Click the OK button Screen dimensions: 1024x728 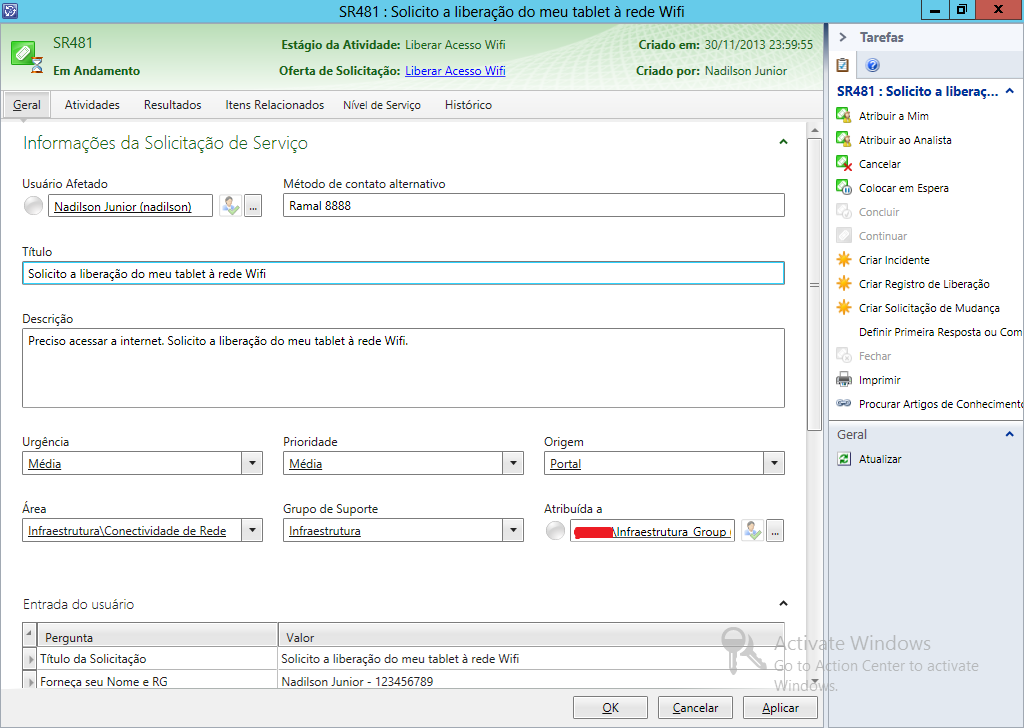611,708
